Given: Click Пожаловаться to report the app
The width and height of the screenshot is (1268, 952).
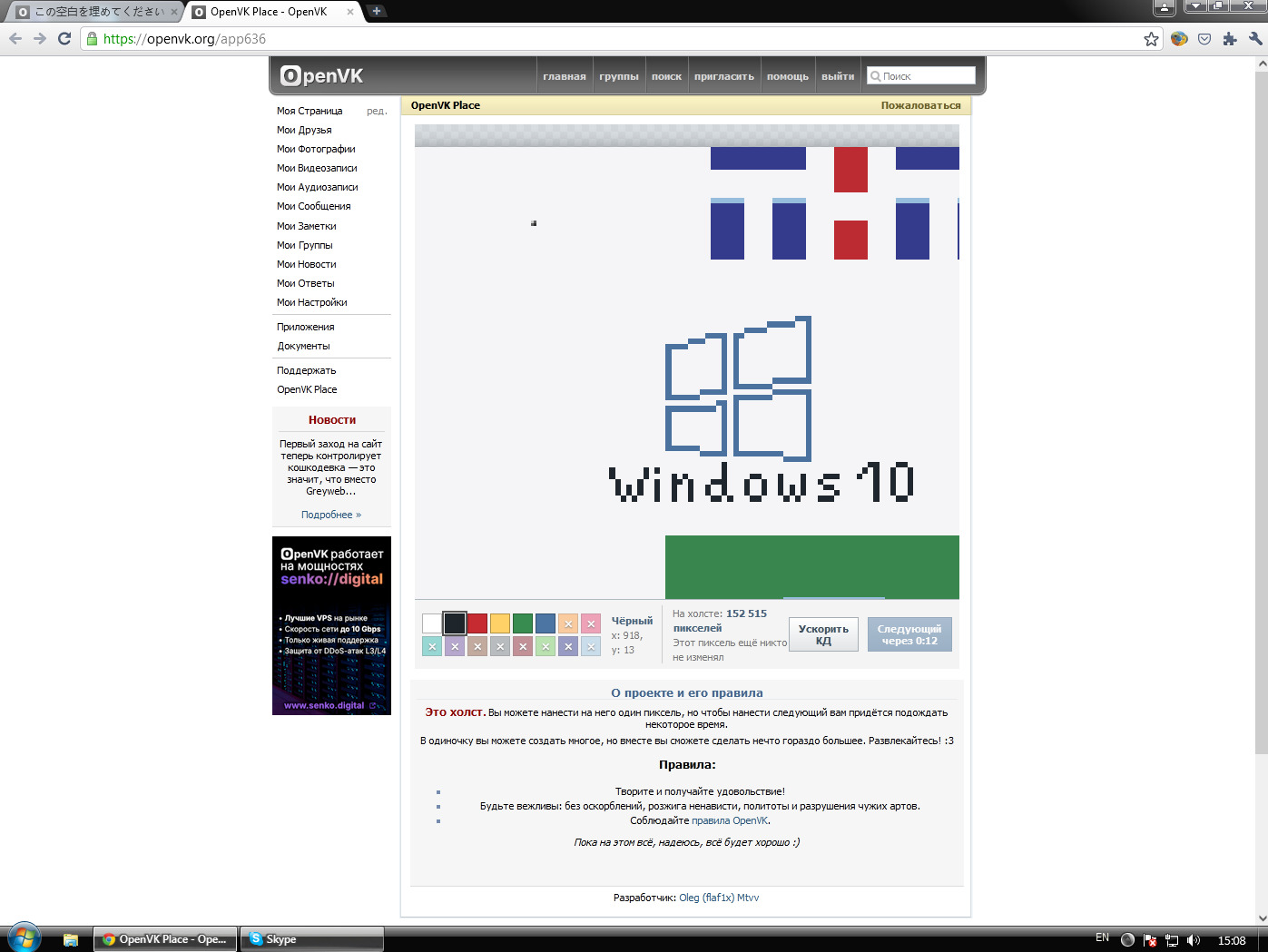Looking at the screenshot, I should (920, 105).
